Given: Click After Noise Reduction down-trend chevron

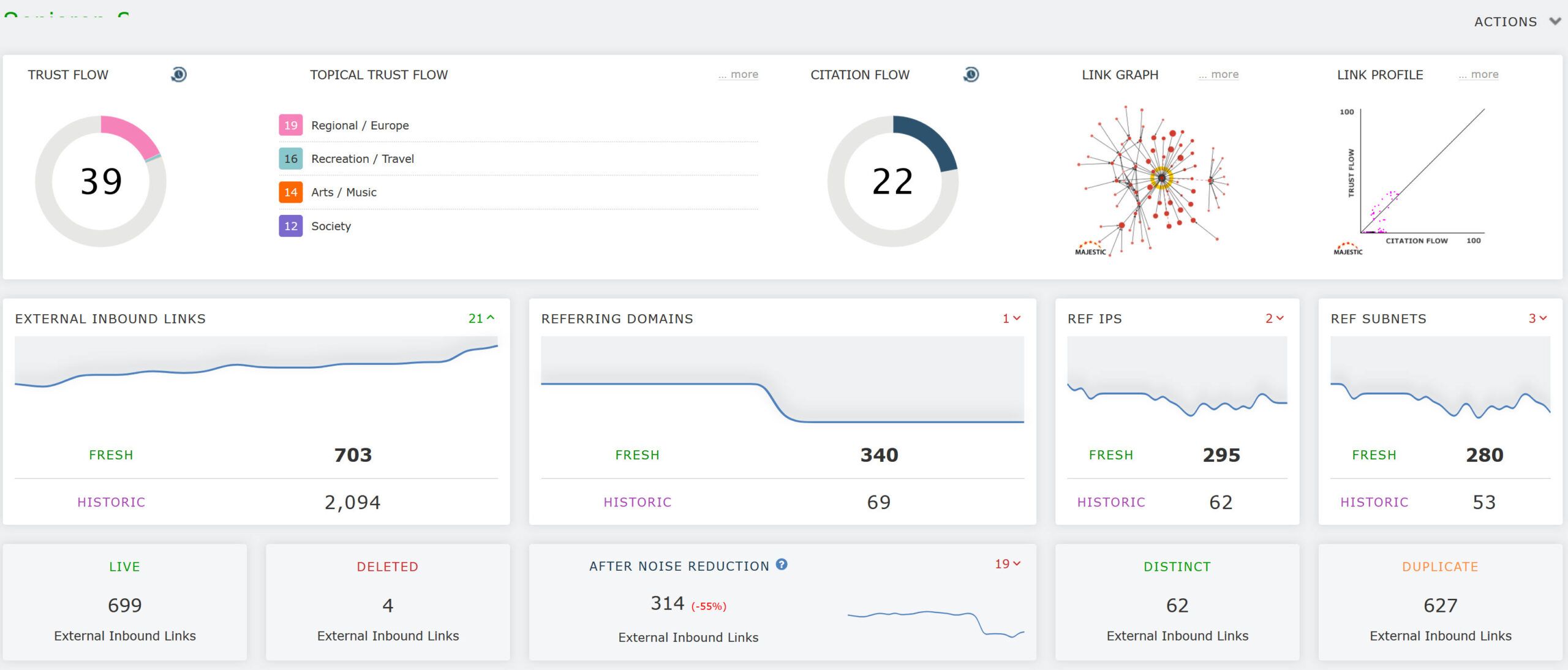Looking at the screenshot, I should [x=1017, y=563].
